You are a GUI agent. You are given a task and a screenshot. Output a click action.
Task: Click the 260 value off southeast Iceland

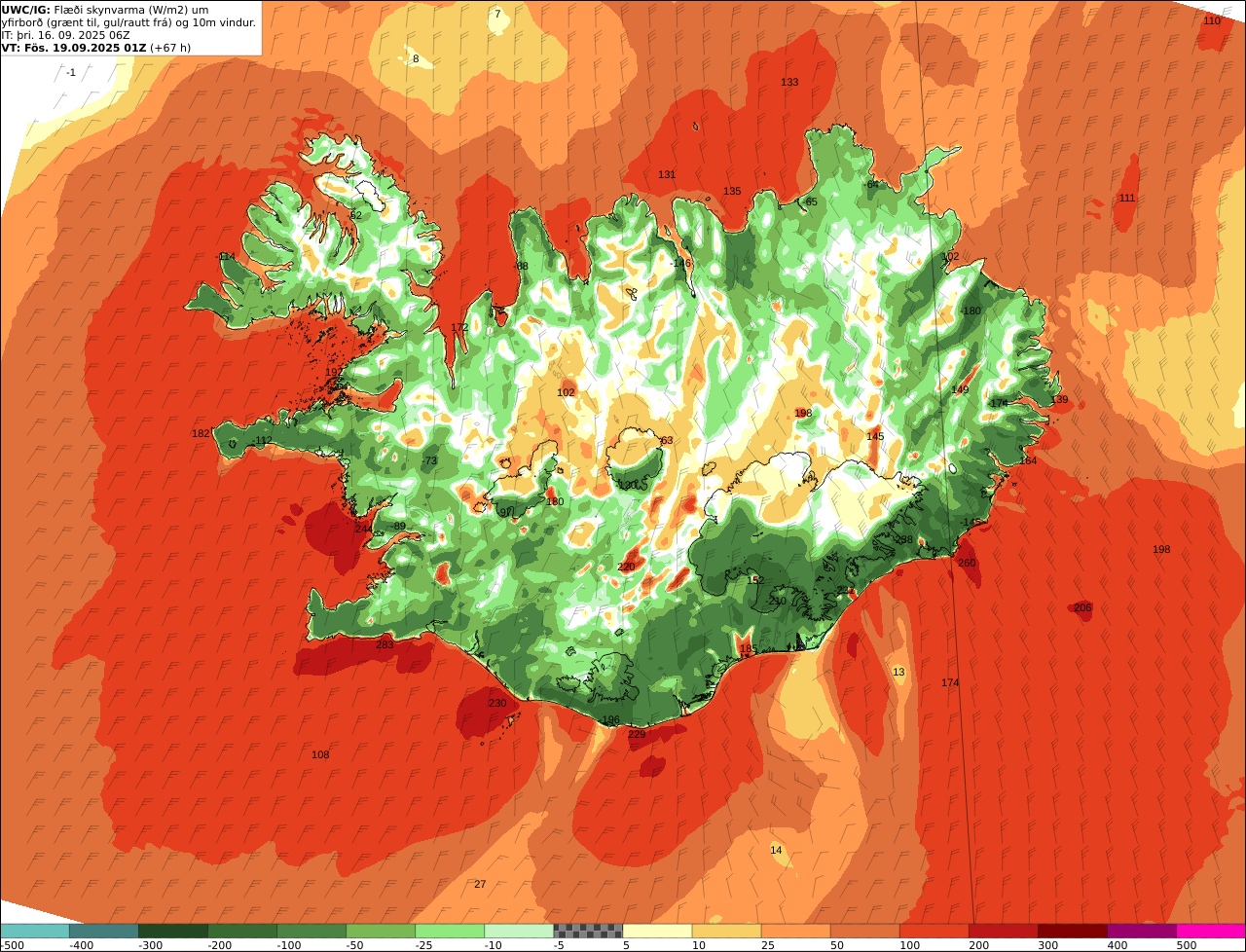click(967, 563)
